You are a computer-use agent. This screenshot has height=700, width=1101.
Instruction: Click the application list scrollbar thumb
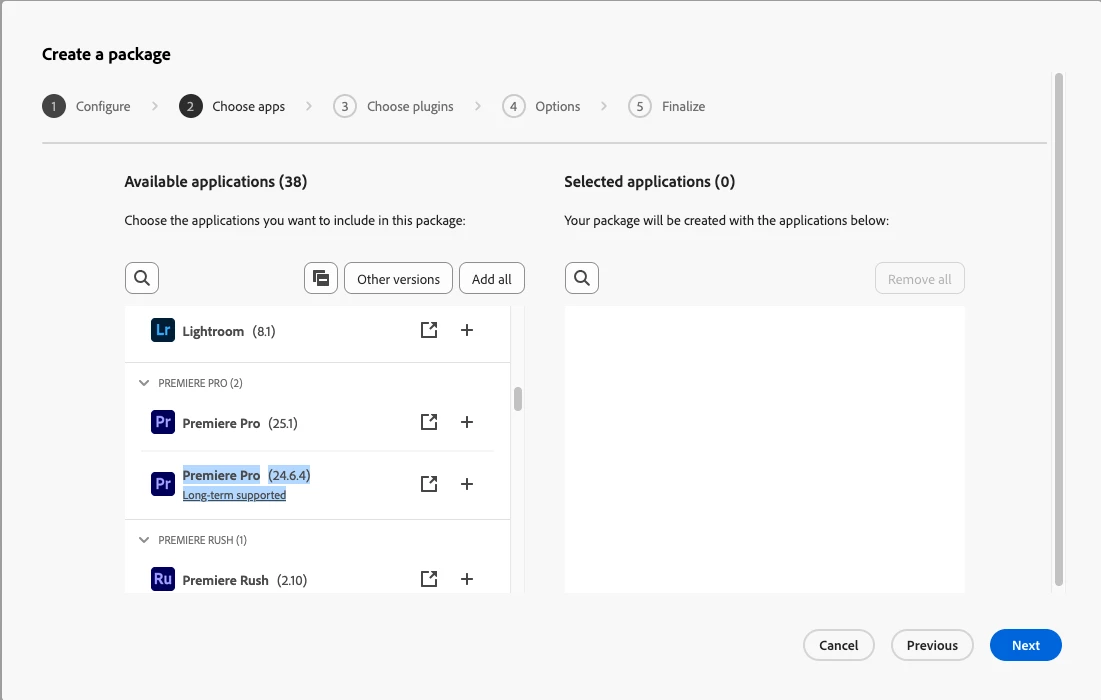[x=518, y=399]
